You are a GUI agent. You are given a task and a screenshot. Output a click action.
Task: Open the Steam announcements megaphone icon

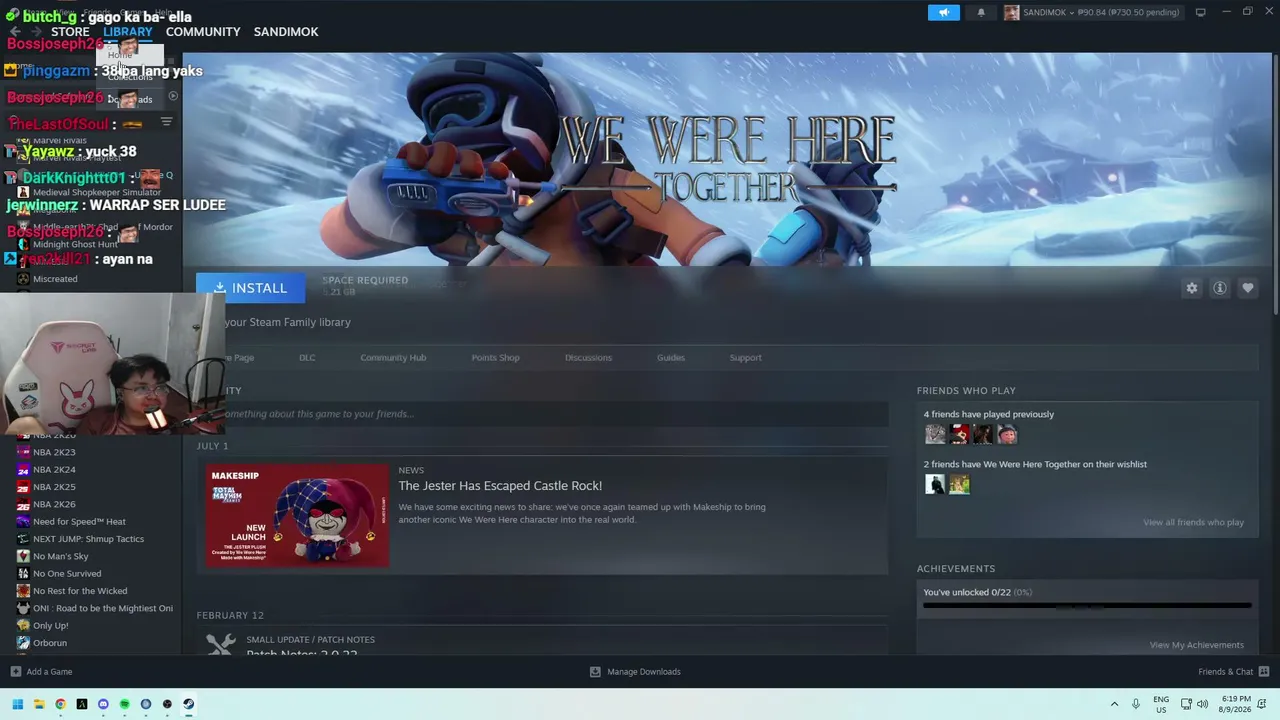943,12
